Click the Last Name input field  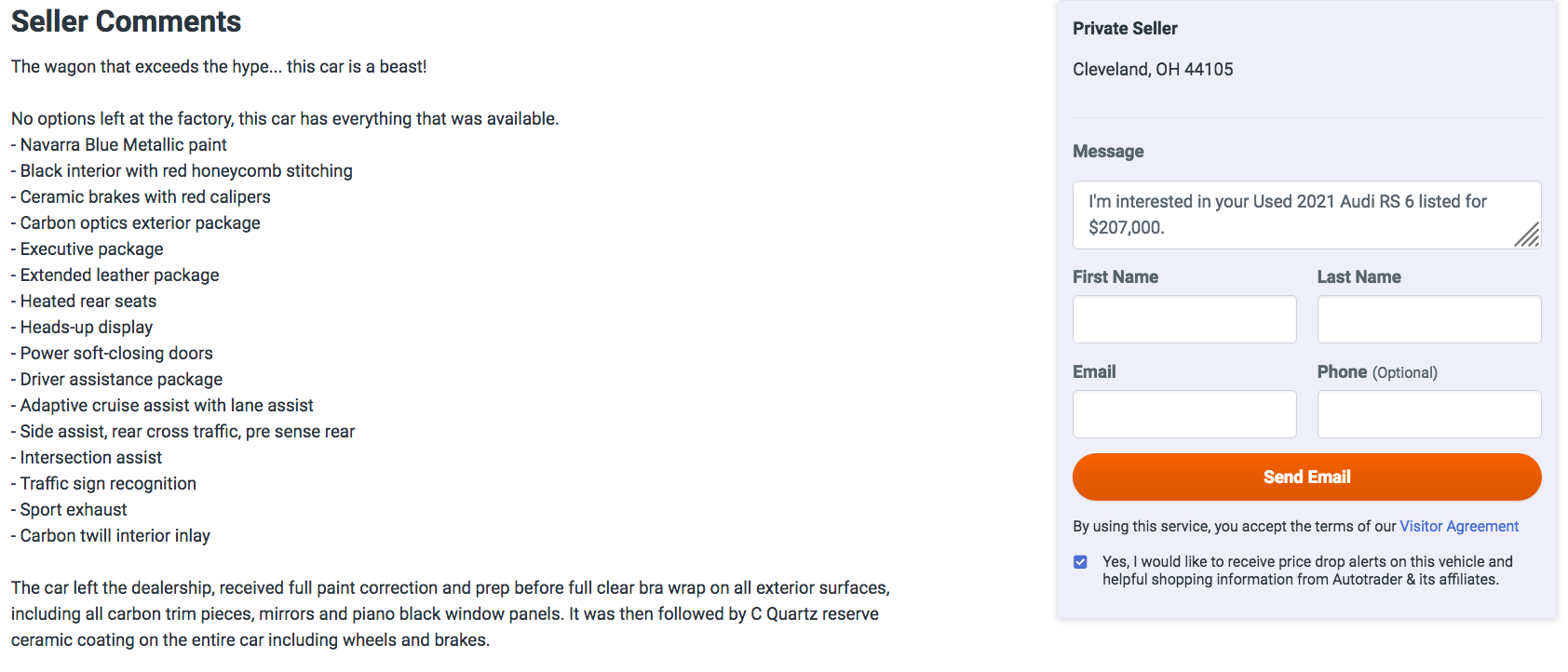coord(1428,319)
